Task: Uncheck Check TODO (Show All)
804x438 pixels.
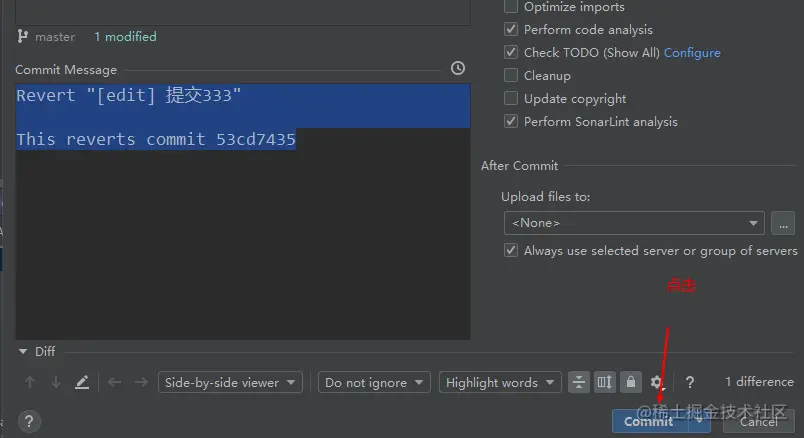Action: point(511,52)
